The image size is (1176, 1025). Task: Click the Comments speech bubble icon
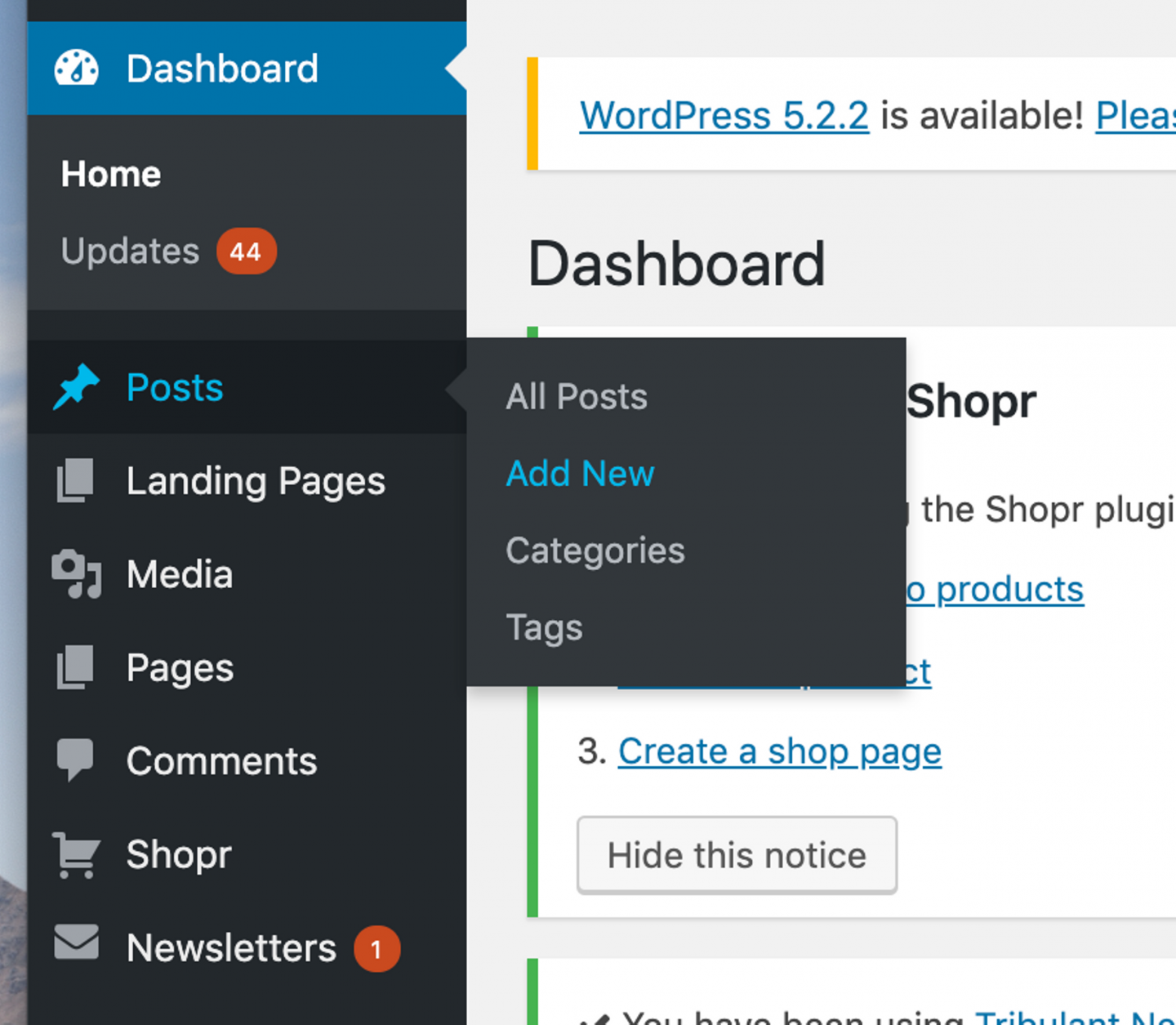[75, 760]
